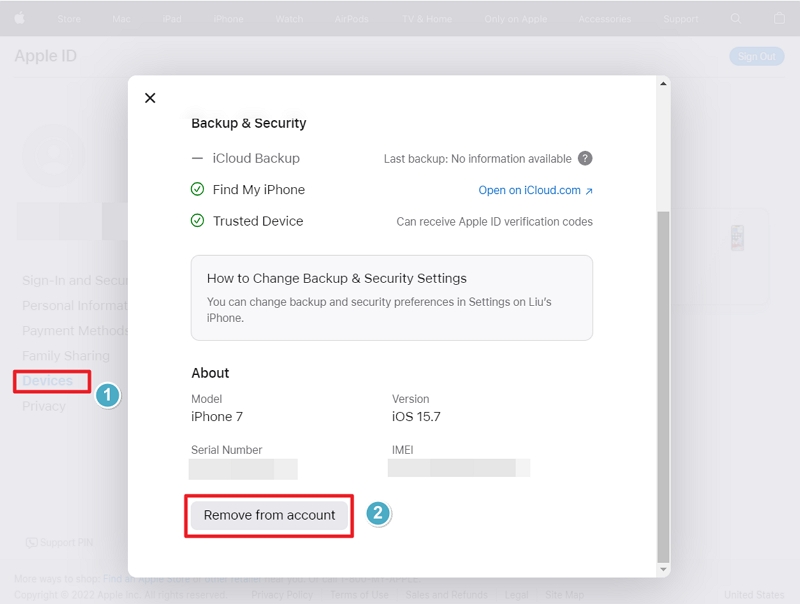
Task: Select Devices in the sidebar
Action: 47,381
